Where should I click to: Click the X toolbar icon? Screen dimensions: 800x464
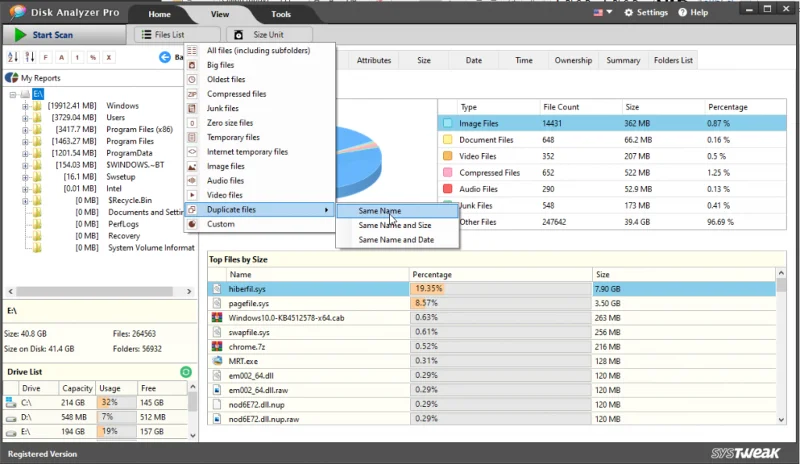pos(109,57)
